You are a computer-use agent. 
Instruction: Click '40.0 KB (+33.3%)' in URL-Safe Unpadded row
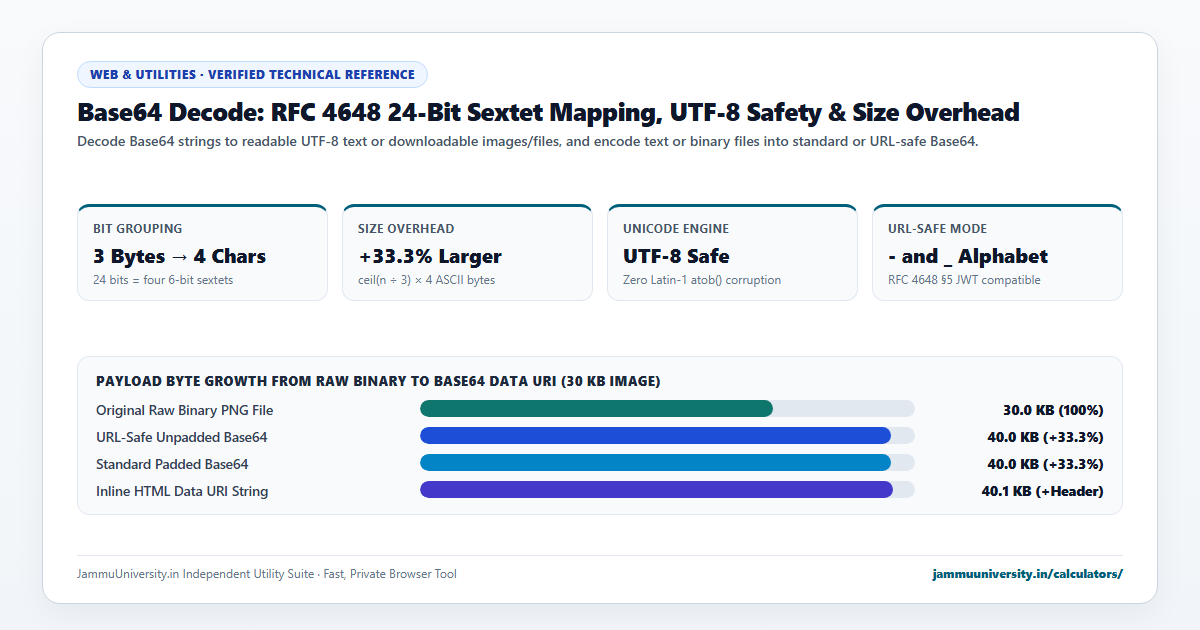[x=1045, y=437]
